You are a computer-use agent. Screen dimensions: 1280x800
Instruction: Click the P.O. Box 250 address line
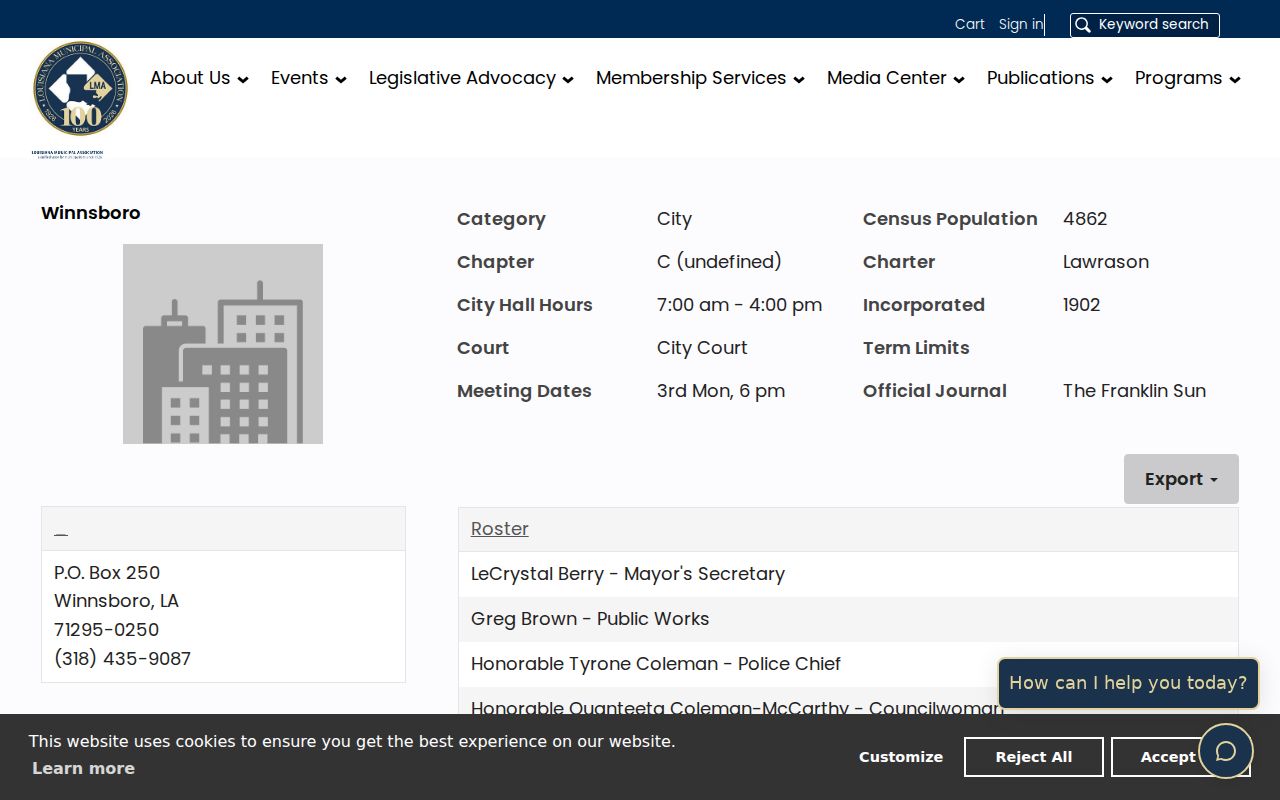(x=107, y=572)
